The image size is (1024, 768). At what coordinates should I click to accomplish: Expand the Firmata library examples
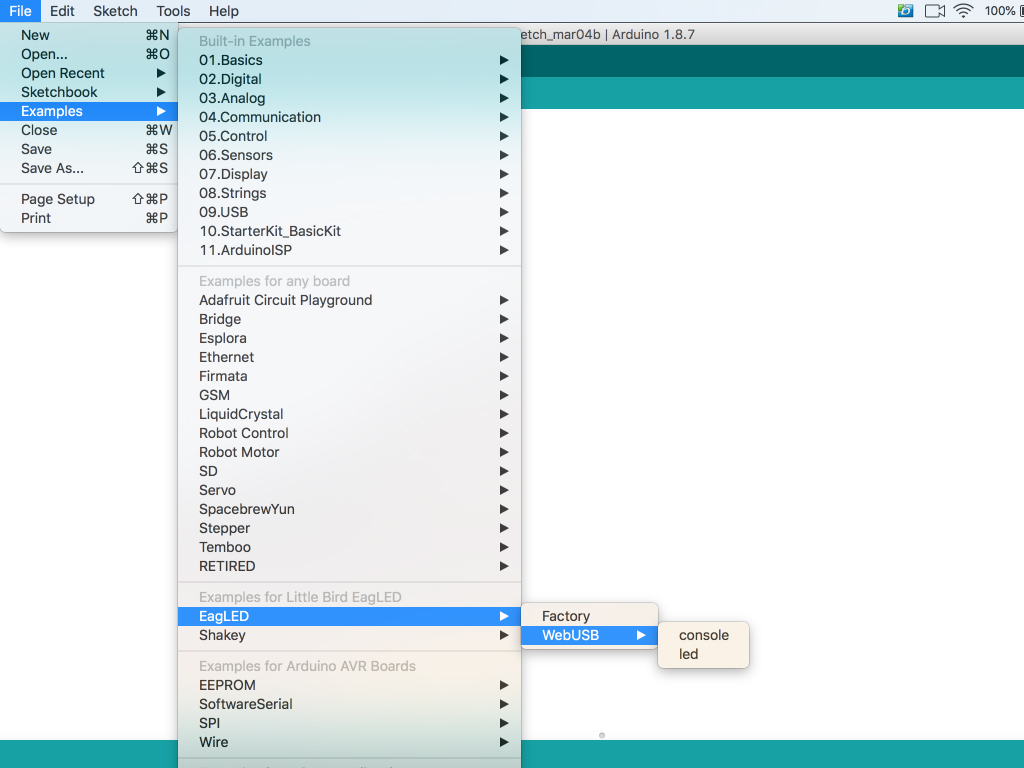(x=349, y=376)
